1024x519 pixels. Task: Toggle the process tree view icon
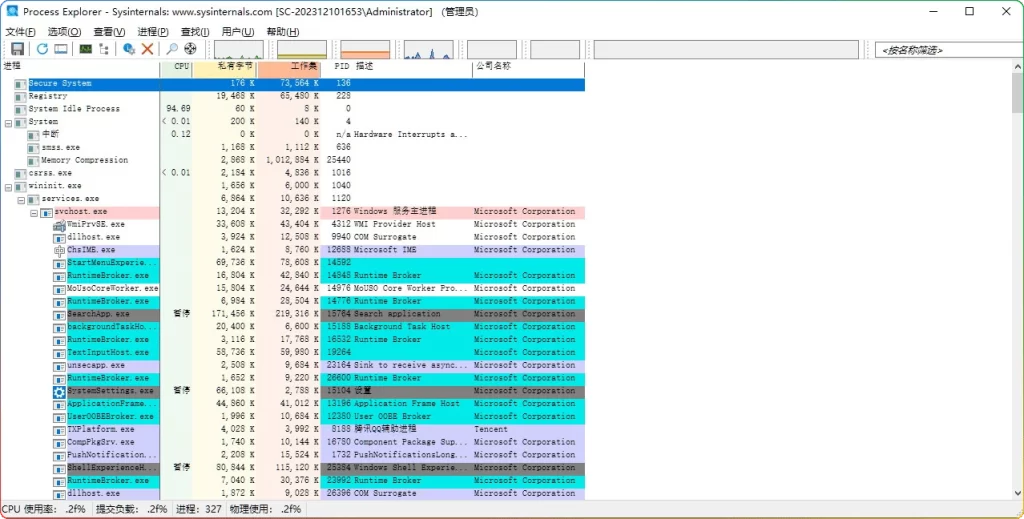104,49
